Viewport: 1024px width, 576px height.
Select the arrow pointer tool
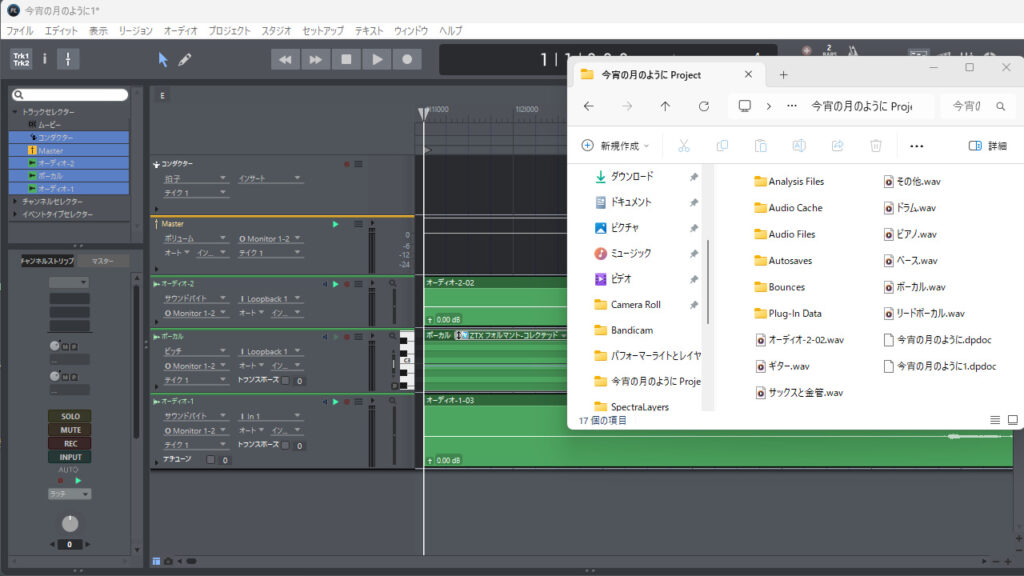[163, 60]
